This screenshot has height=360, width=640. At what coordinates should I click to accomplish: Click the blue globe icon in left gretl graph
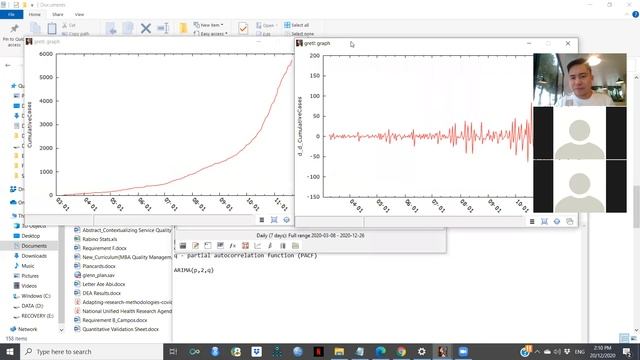[287, 220]
